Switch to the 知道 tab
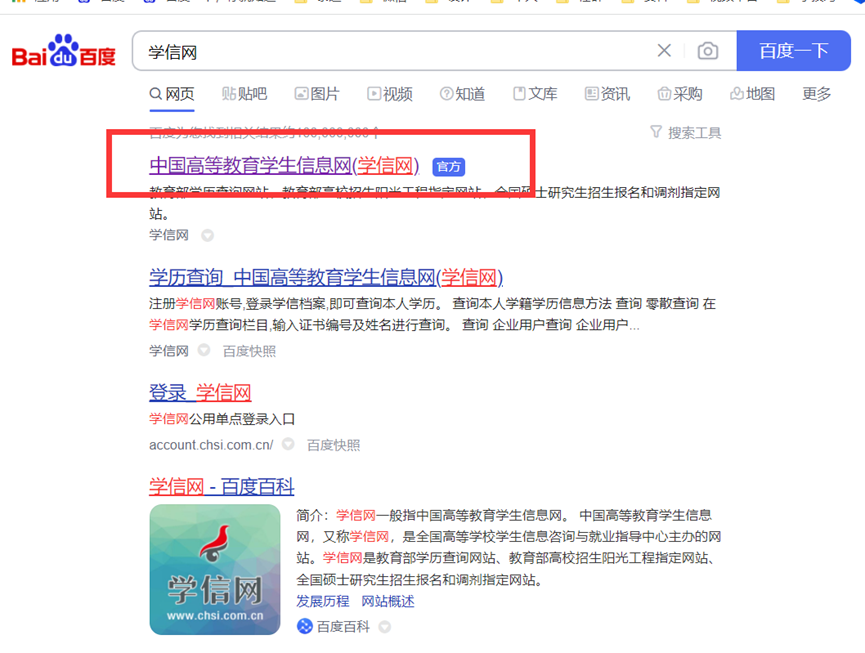Viewport: 865px width, 653px height. tap(462, 94)
